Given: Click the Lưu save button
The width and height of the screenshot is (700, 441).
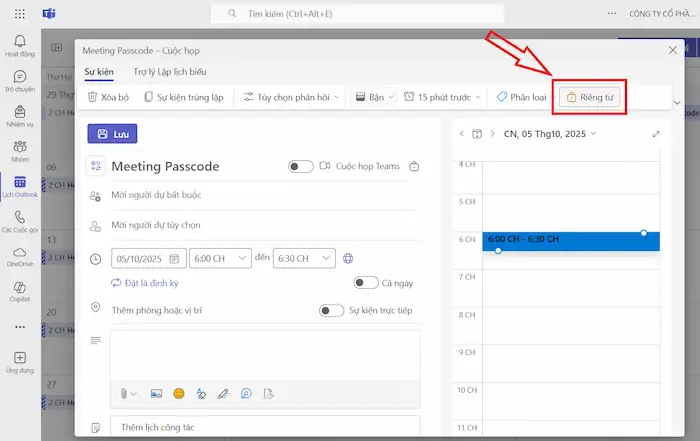Looking at the screenshot, I should tap(112, 134).
